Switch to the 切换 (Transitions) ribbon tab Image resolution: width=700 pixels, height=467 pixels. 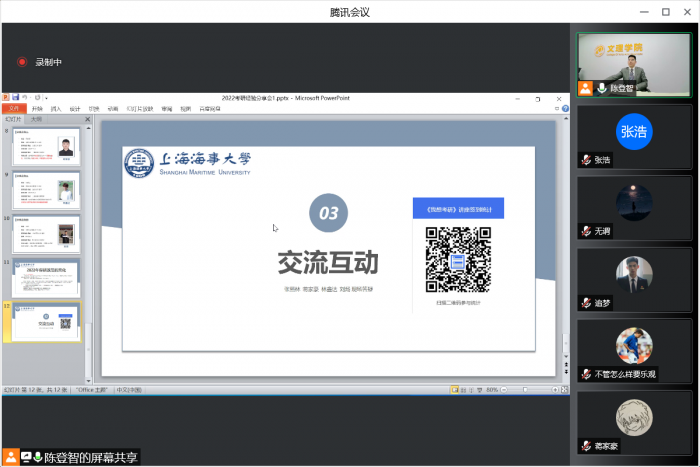click(x=94, y=109)
